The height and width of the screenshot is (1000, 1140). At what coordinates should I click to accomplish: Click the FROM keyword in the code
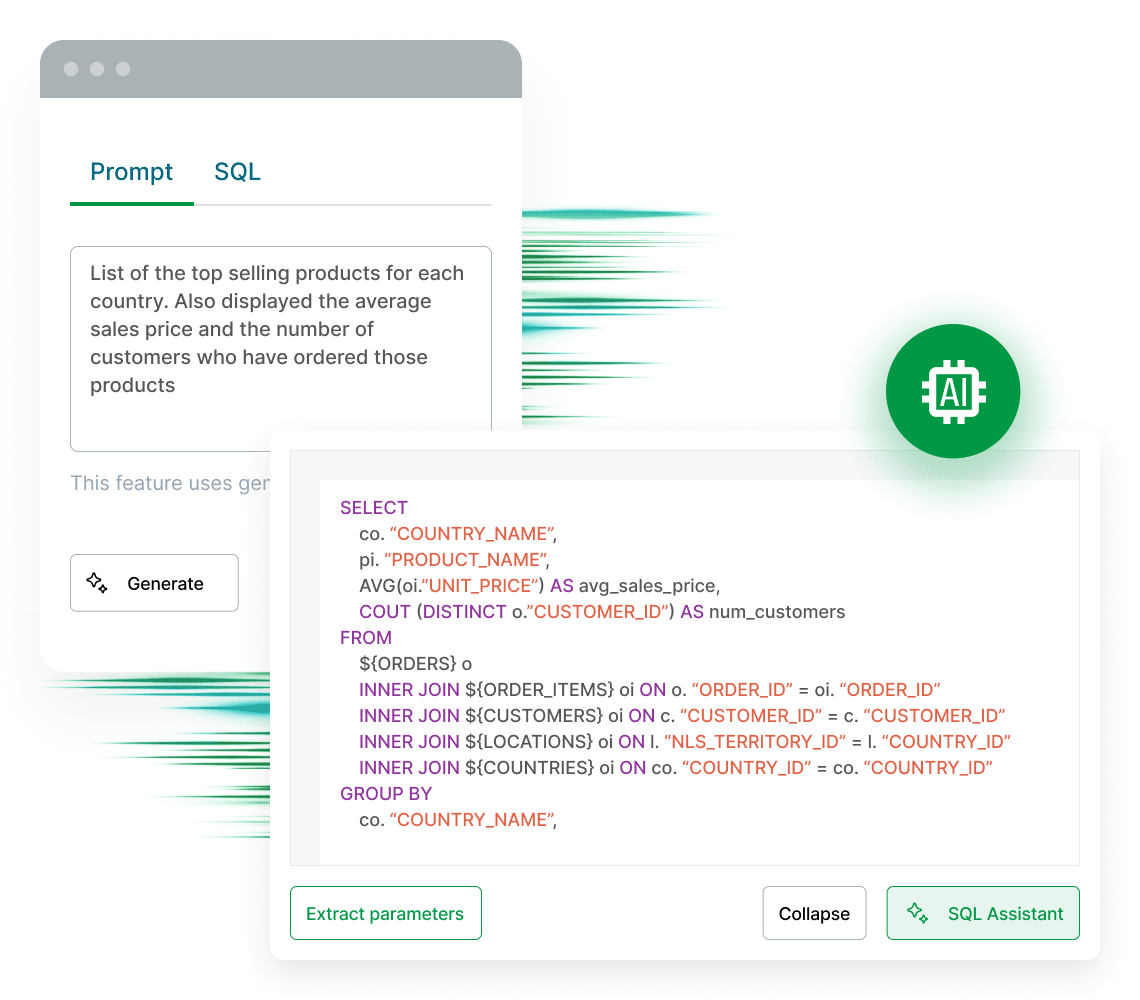pos(366,638)
